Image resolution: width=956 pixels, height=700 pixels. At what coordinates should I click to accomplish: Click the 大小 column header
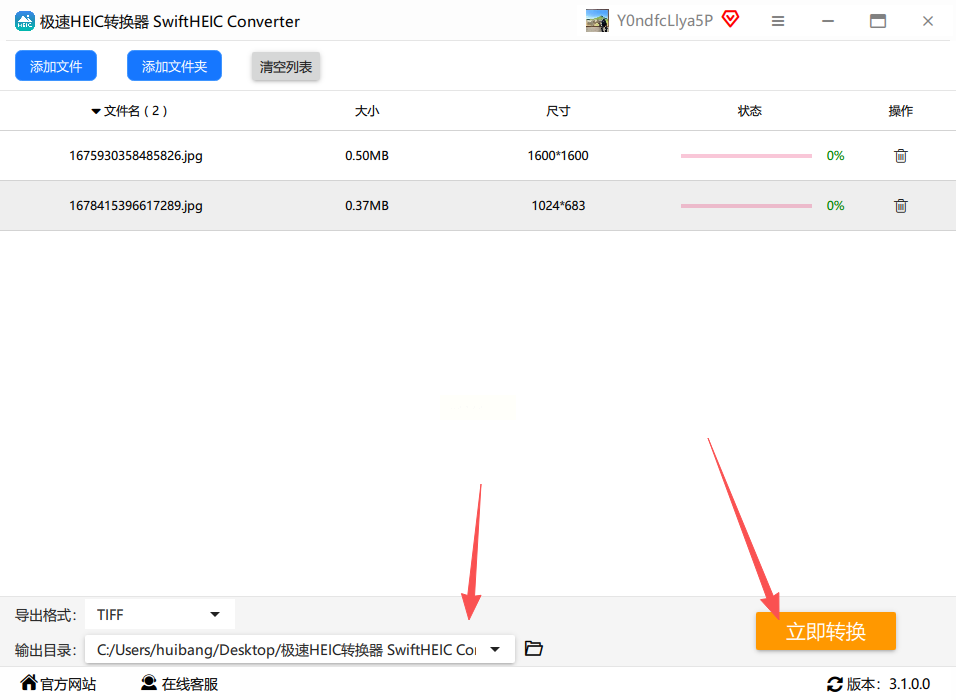click(x=367, y=111)
